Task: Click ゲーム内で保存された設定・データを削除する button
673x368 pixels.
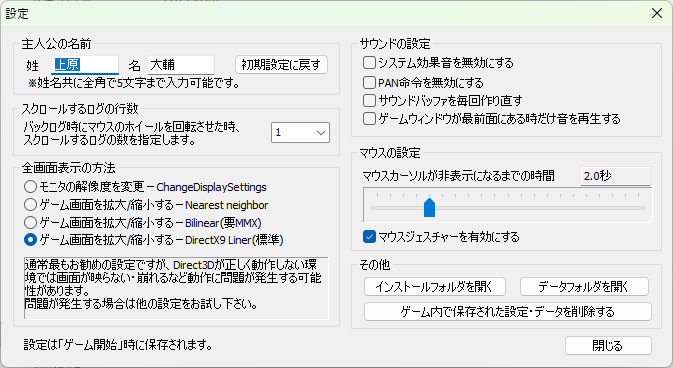Action: pos(508,311)
